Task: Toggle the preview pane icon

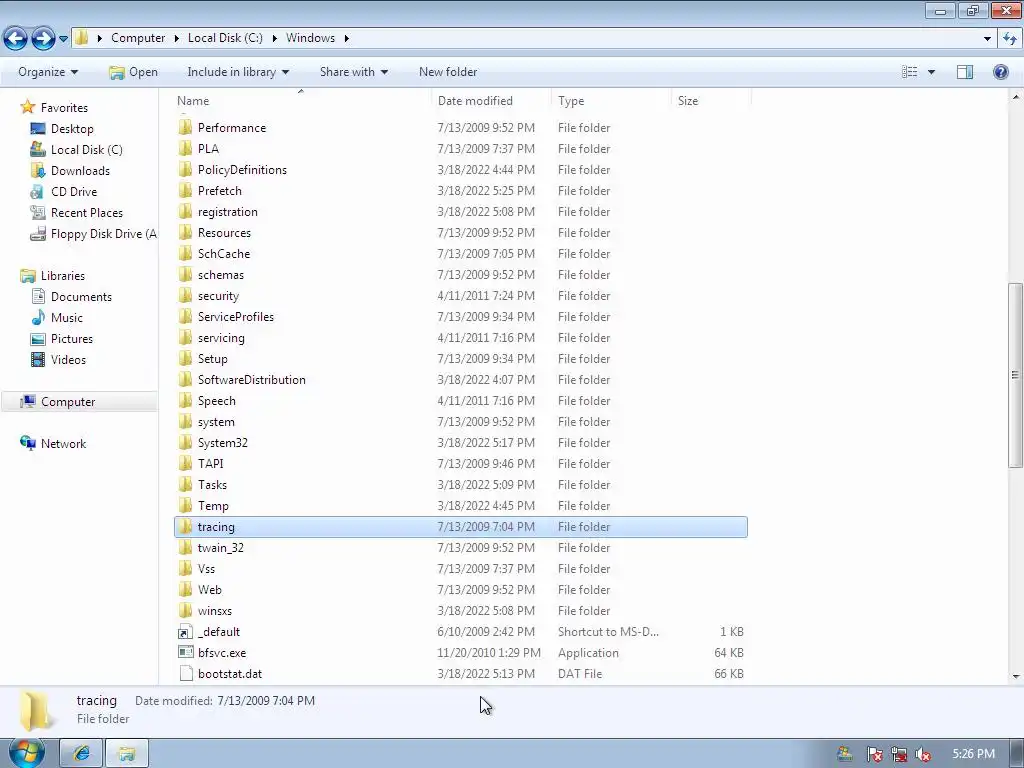Action: coord(965,72)
